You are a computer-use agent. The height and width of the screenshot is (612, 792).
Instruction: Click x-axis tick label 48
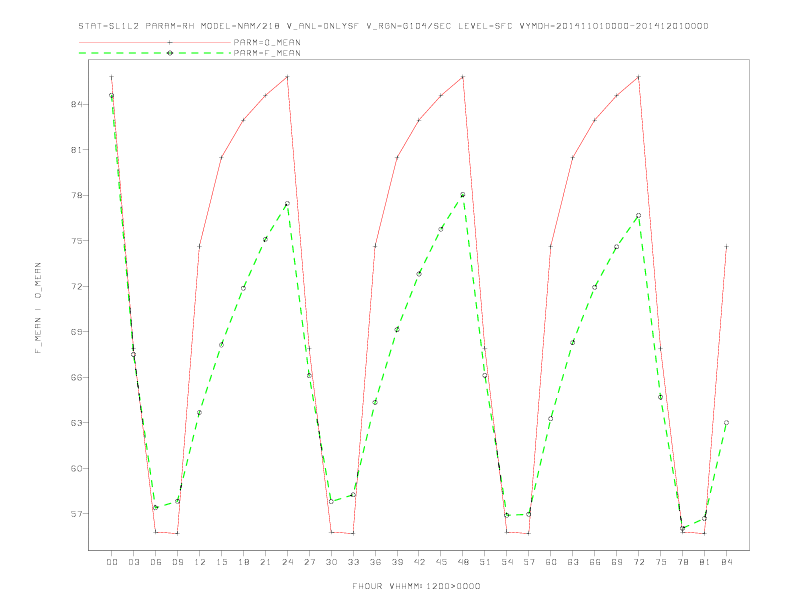463,562
